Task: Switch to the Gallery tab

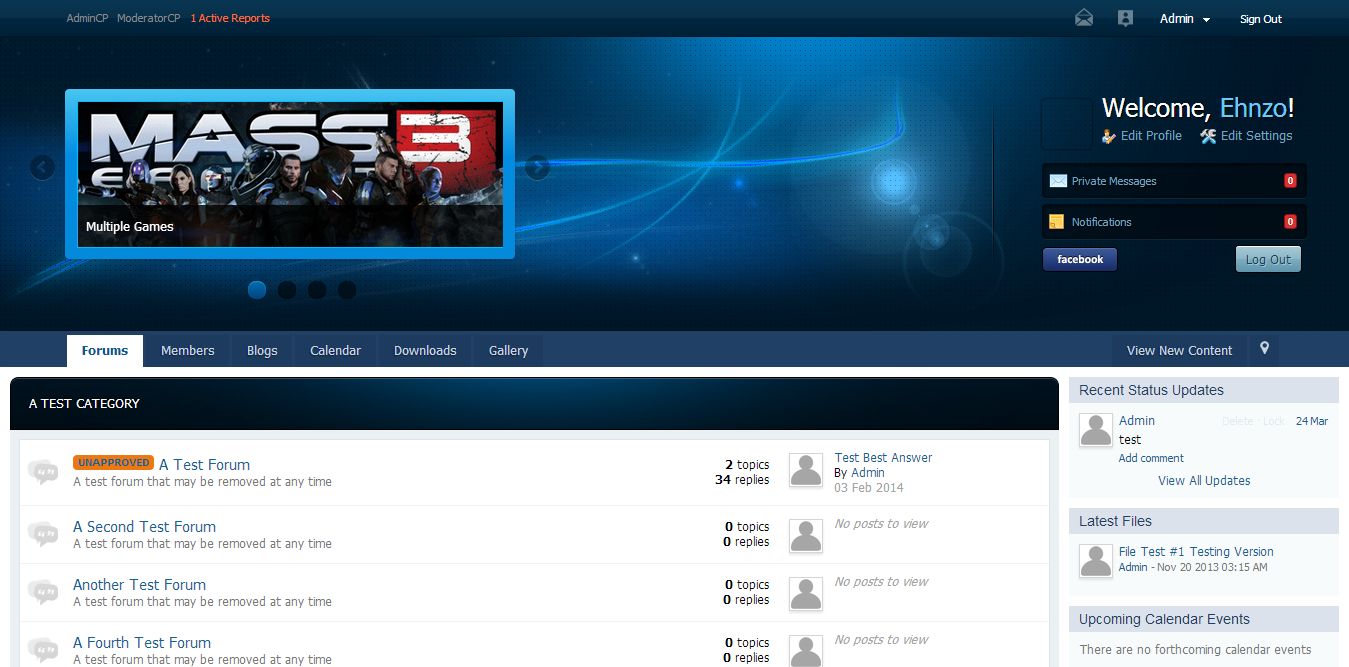Action: 508,351
